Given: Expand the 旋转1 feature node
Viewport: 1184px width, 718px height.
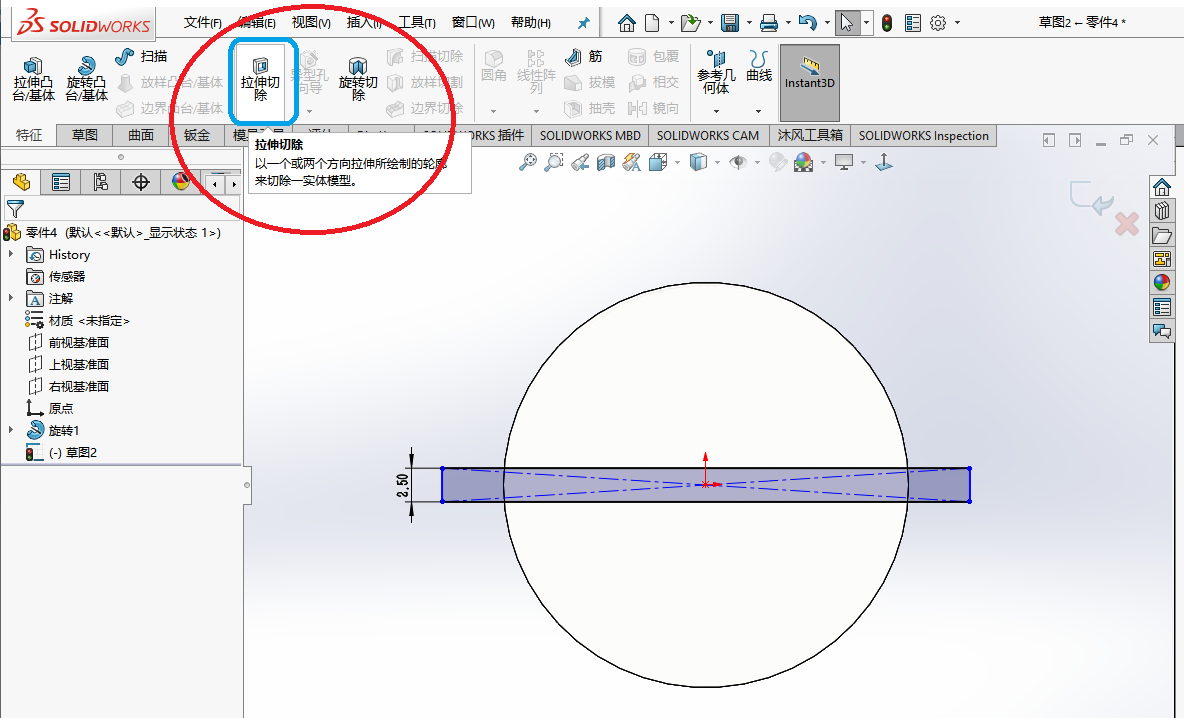Looking at the screenshot, I should point(11,430).
